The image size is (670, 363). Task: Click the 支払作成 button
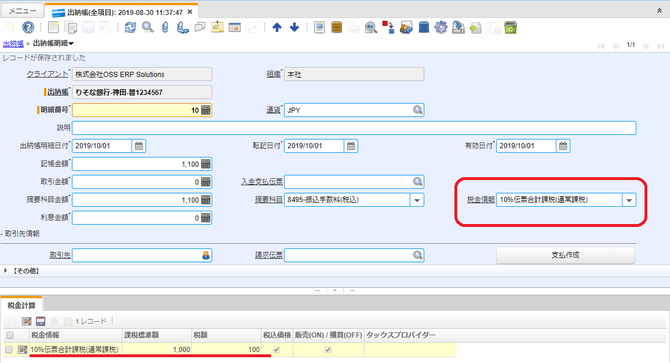pyautogui.click(x=565, y=255)
